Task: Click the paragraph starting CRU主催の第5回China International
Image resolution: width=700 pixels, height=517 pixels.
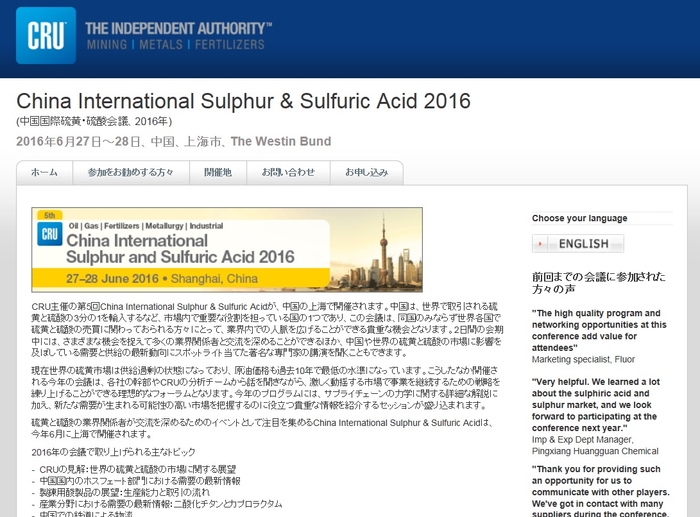Action: click(267, 329)
